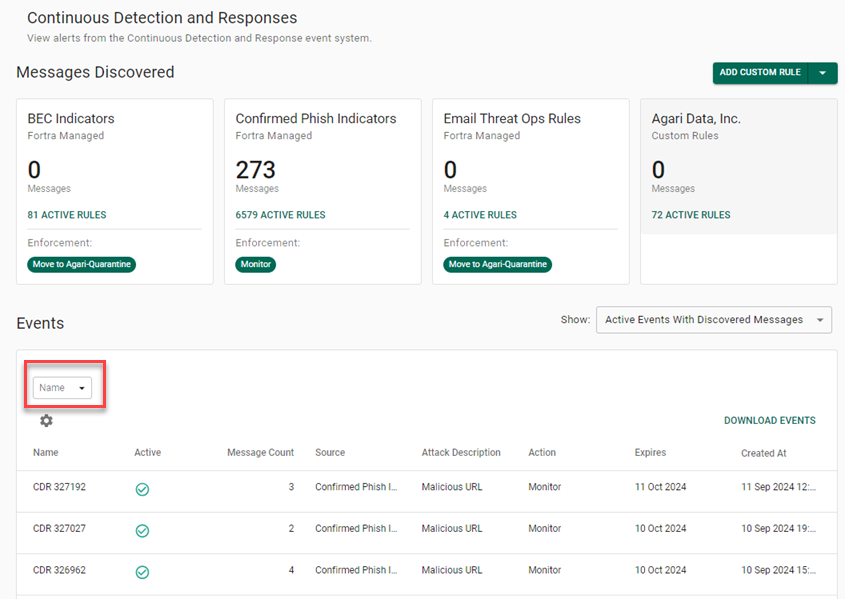Click the dropdown arrow on ADD CUSTOM RULE button
The height and width of the screenshot is (599, 845).
(823, 73)
